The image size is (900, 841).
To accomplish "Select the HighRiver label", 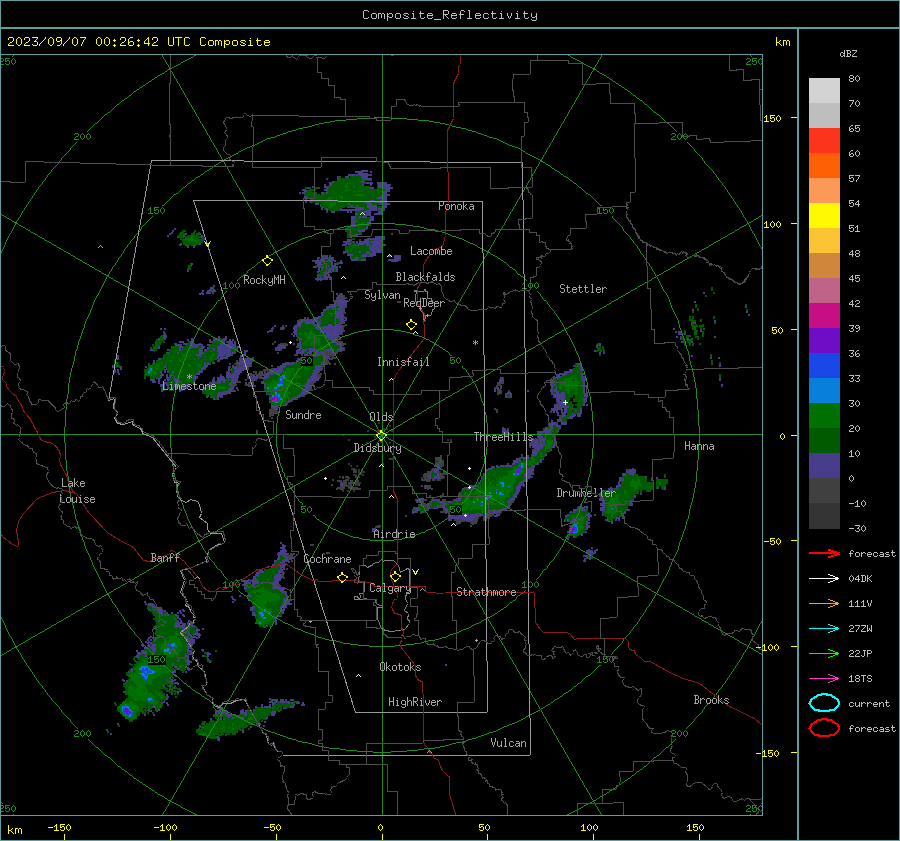I will click(x=415, y=702).
